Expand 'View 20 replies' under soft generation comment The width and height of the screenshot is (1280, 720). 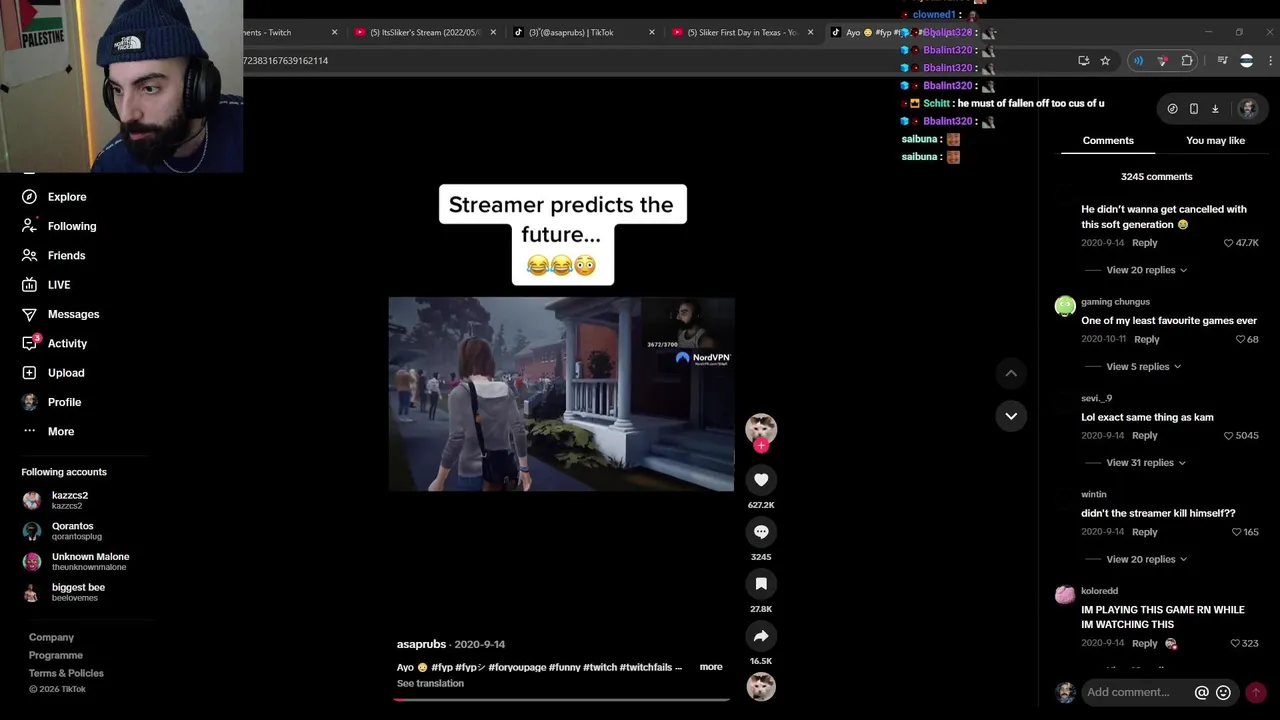[1146, 270]
